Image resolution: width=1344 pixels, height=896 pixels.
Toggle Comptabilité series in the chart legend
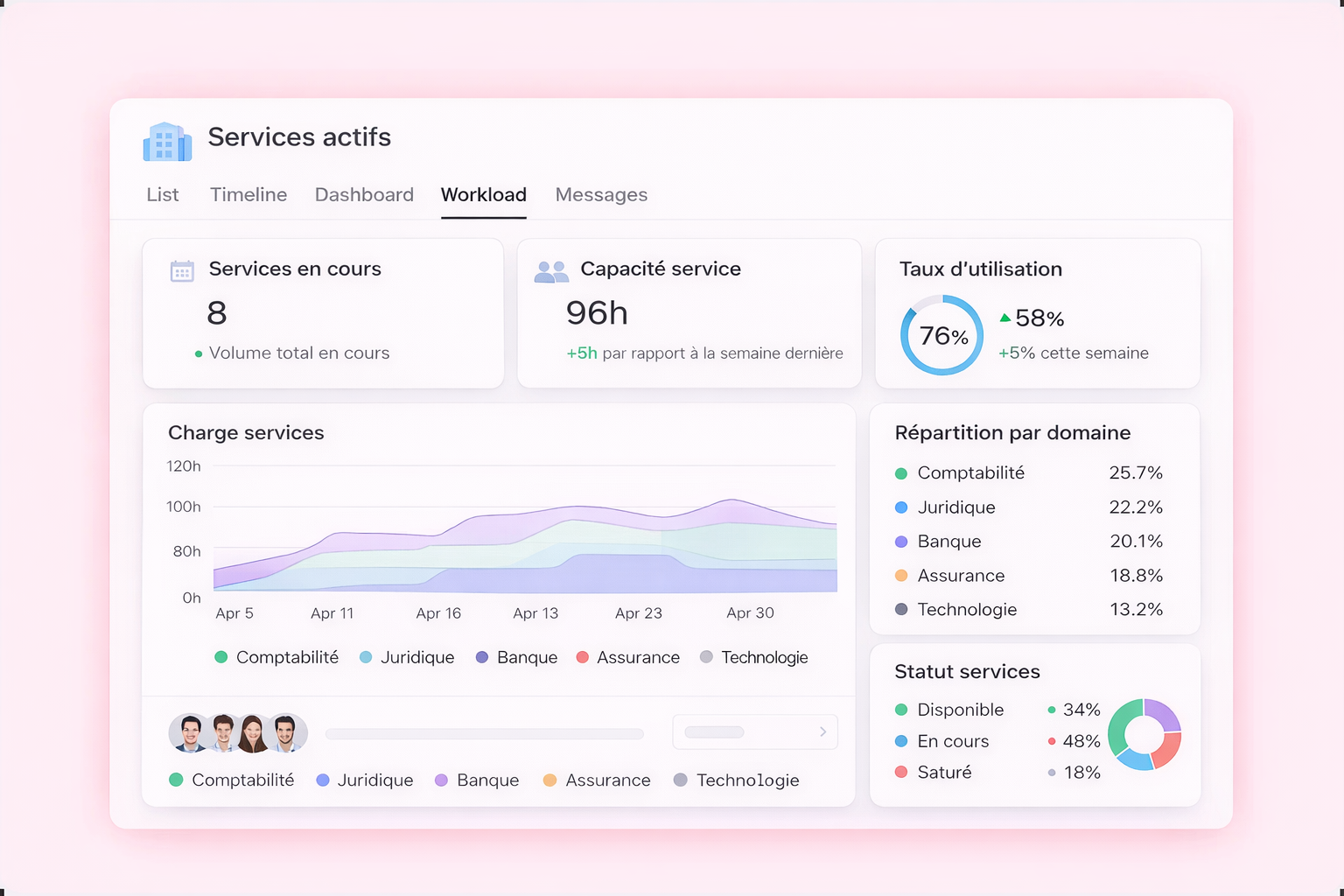[x=276, y=657]
